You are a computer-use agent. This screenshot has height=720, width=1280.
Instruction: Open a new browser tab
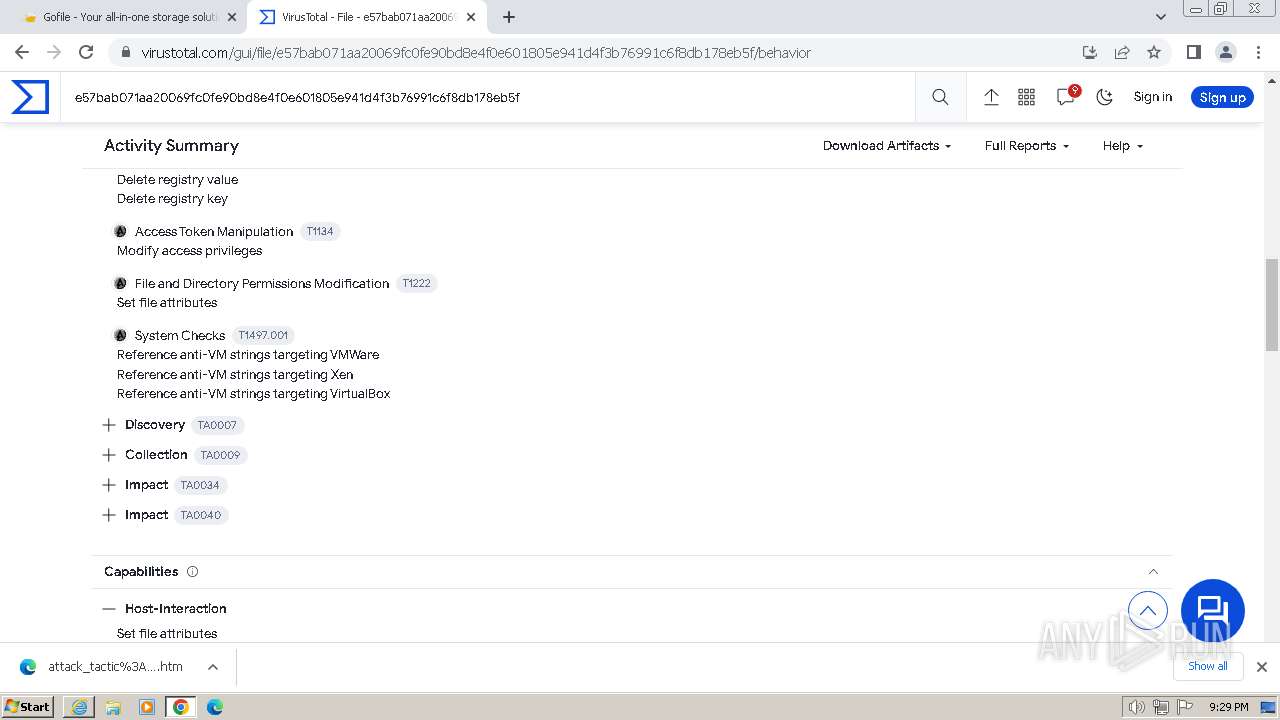[509, 17]
